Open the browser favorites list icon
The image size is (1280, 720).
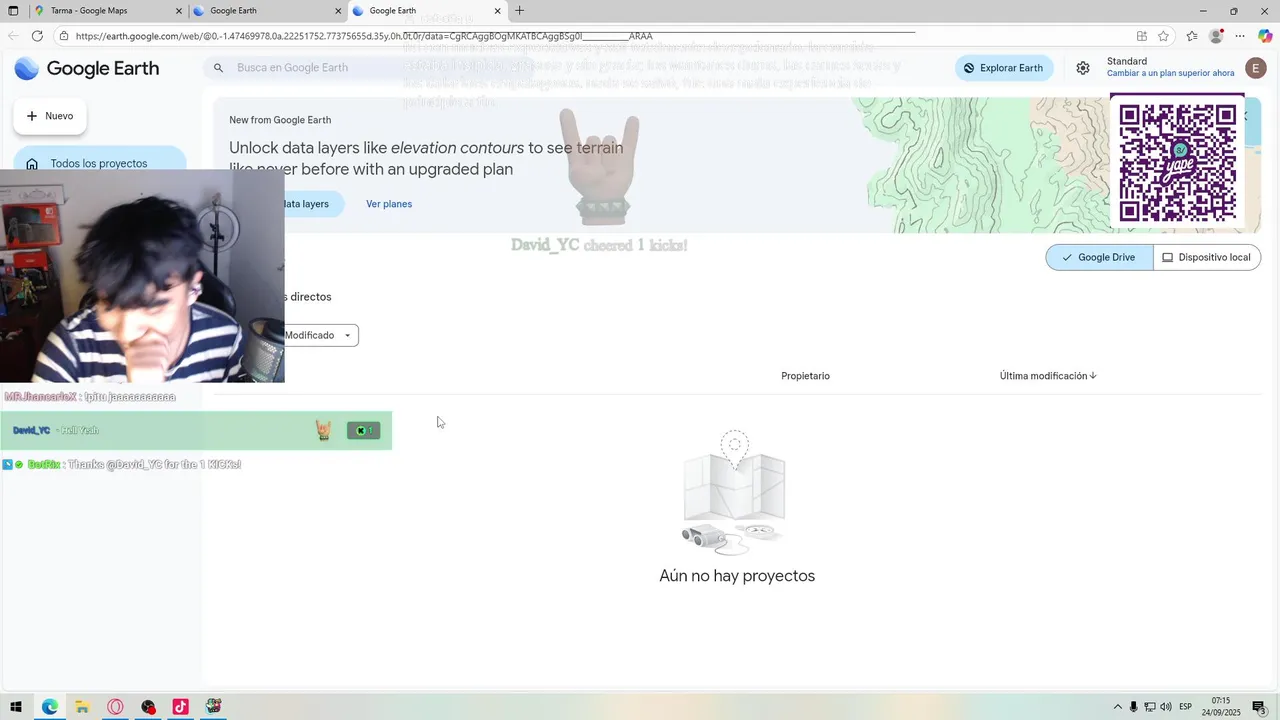coord(1192,36)
